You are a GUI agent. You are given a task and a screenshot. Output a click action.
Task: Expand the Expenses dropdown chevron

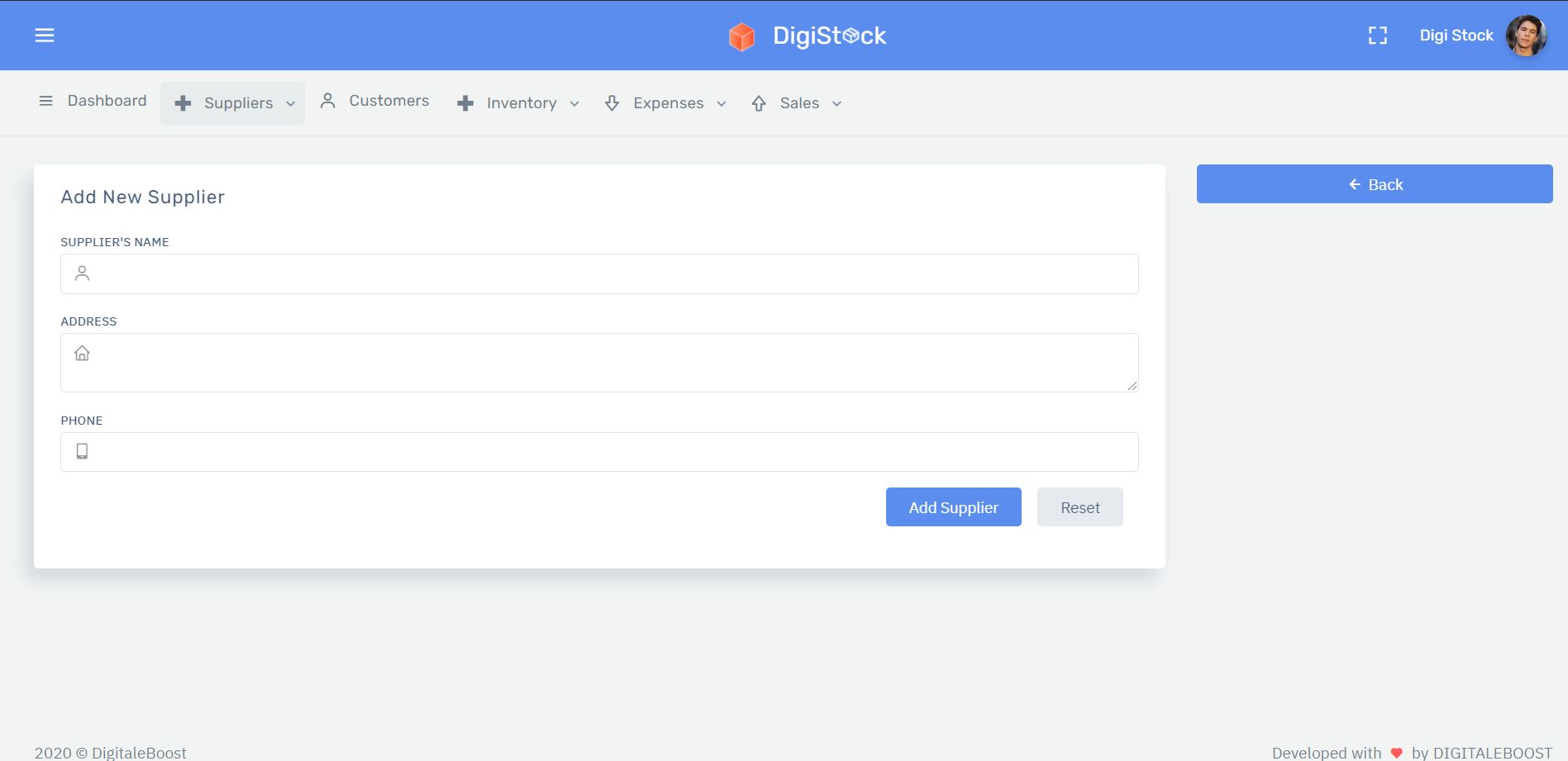tap(722, 104)
